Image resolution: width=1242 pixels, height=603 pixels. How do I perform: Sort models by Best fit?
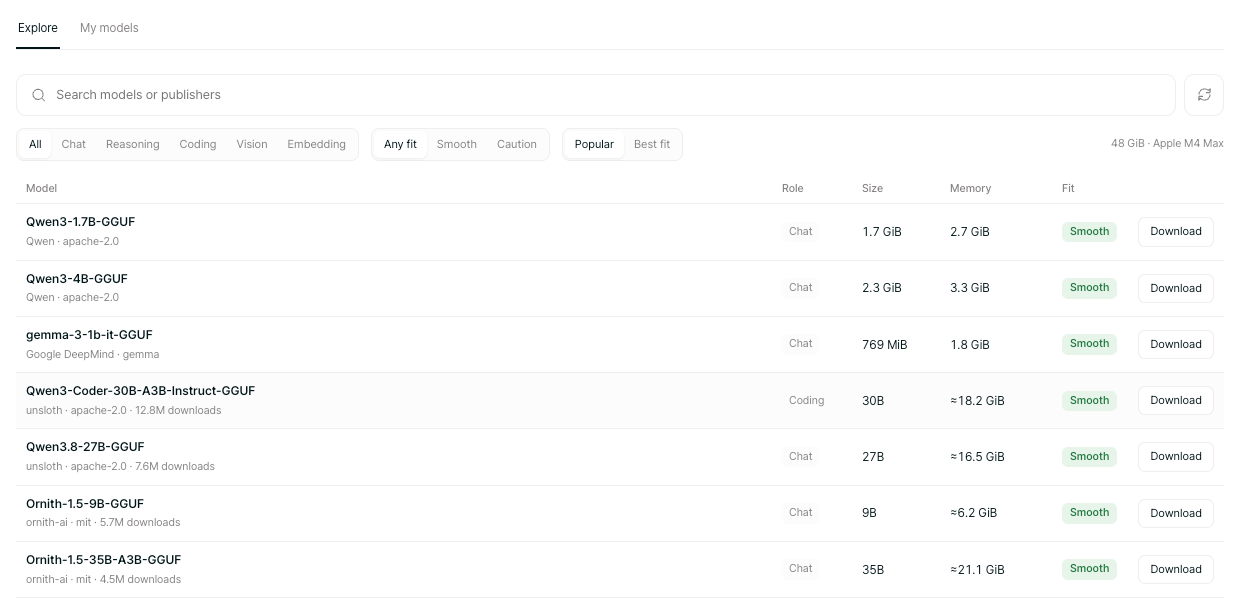pyautogui.click(x=652, y=144)
